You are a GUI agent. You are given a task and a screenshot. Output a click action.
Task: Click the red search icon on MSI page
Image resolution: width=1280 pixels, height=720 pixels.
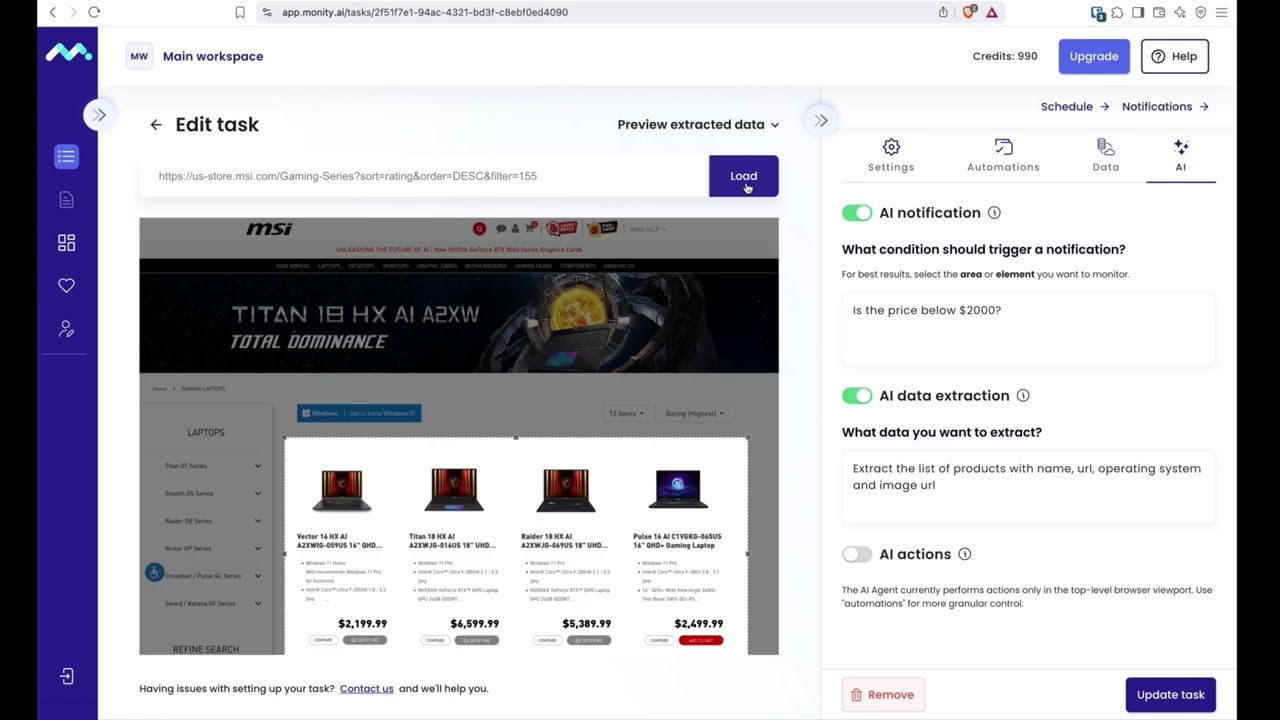tap(479, 229)
